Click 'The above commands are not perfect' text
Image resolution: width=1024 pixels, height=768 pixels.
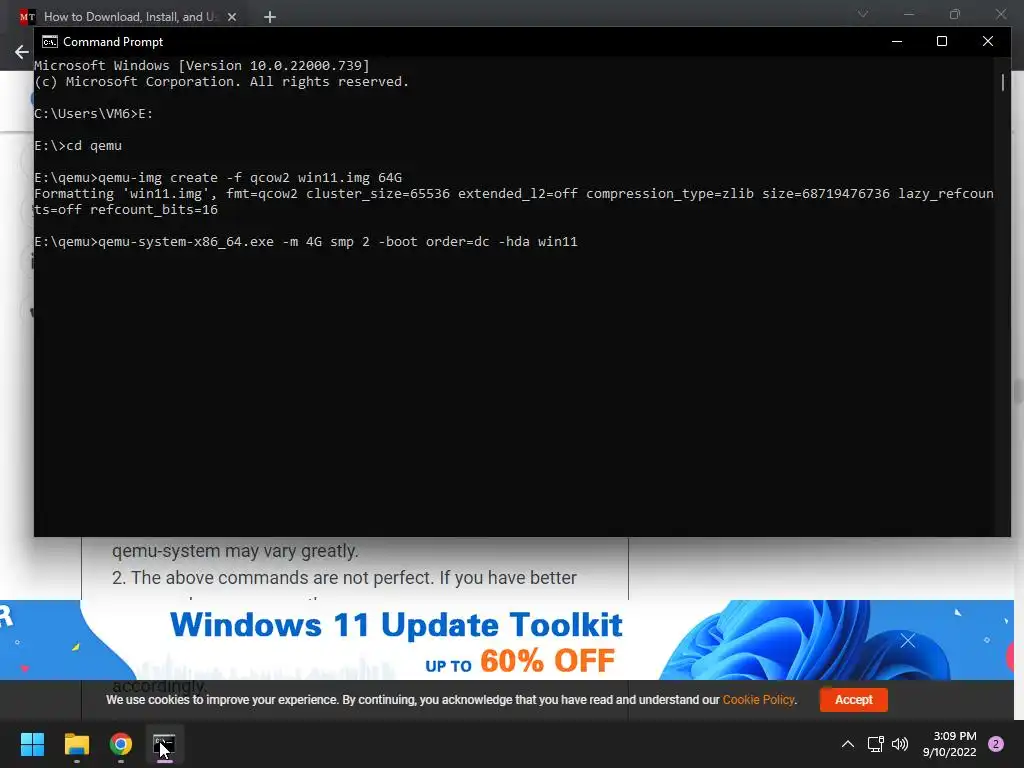click(344, 578)
